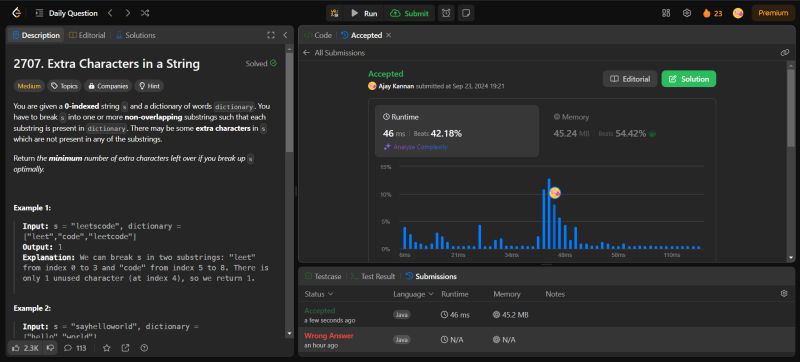800x362 pixels.
Task: Share the problem via share icon
Action: (125, 348)
